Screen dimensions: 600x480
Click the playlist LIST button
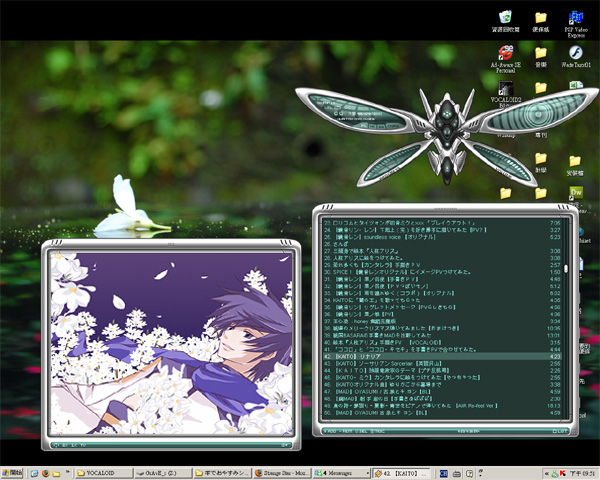(x=560, y=431)
